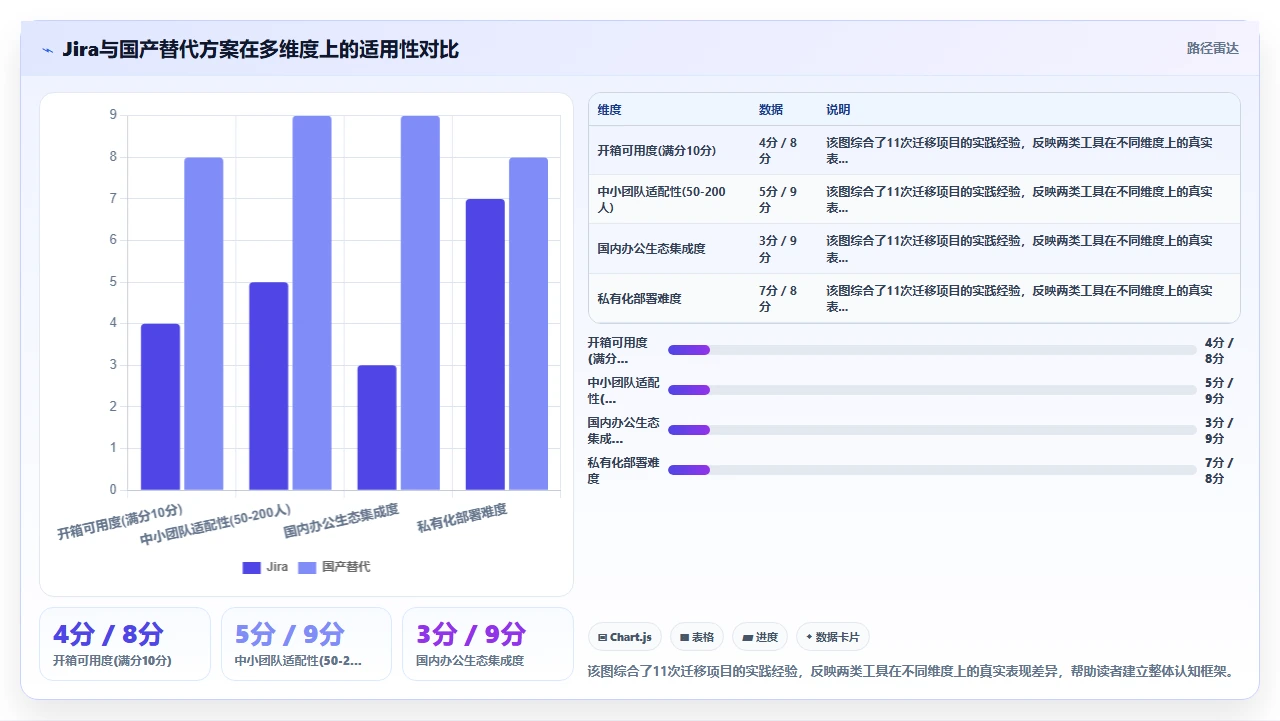Click the Jira bar for 私有化部署难度

tap(485, 345)
